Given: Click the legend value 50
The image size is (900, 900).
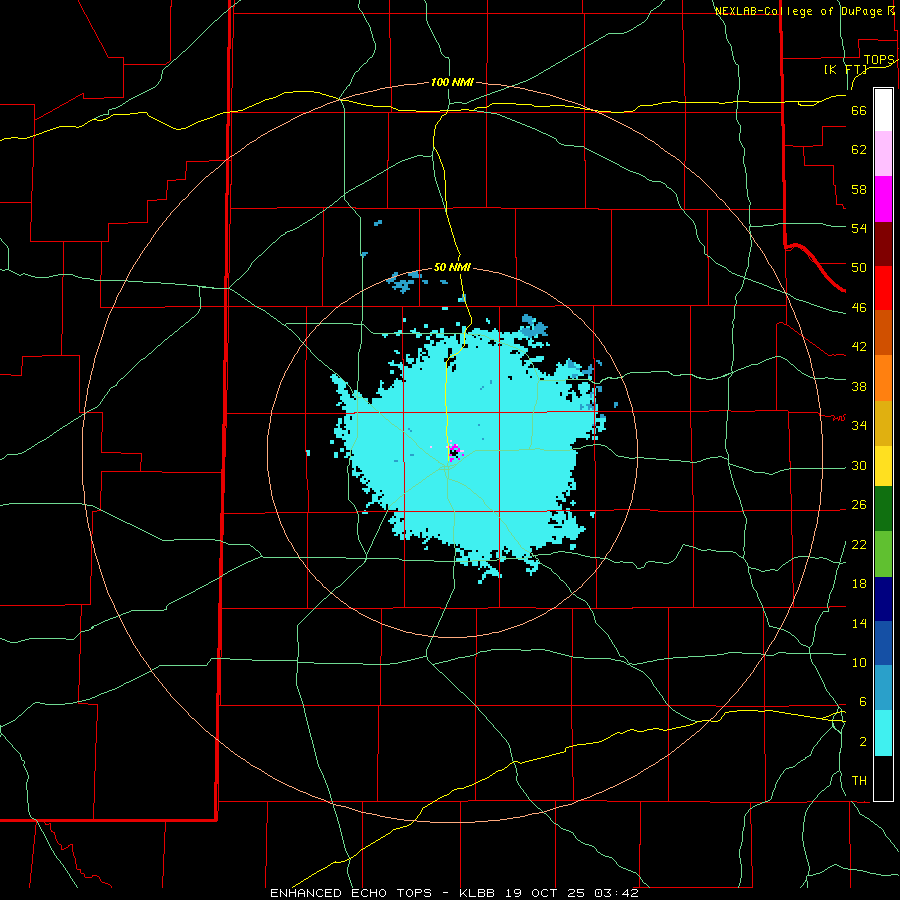Looking at the screenshot, I should 859,267.
